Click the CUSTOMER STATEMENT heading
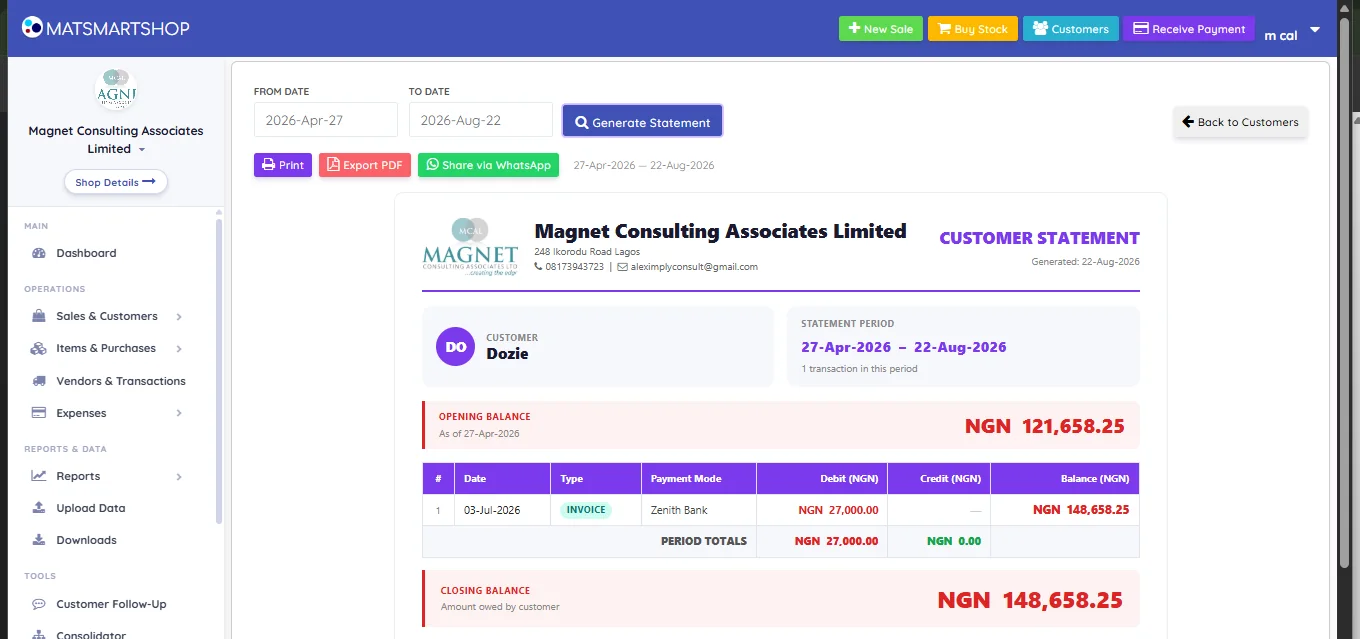Viewport: 1360px width, 639px height. coord(1039,238)
